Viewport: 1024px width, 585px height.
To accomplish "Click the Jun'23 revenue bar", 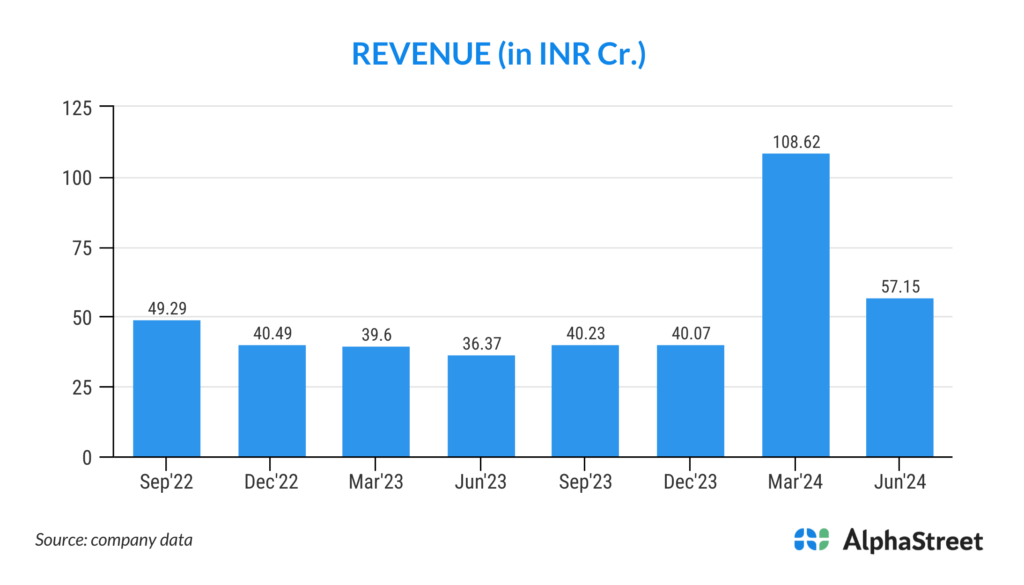I will (x=481, y=406).
